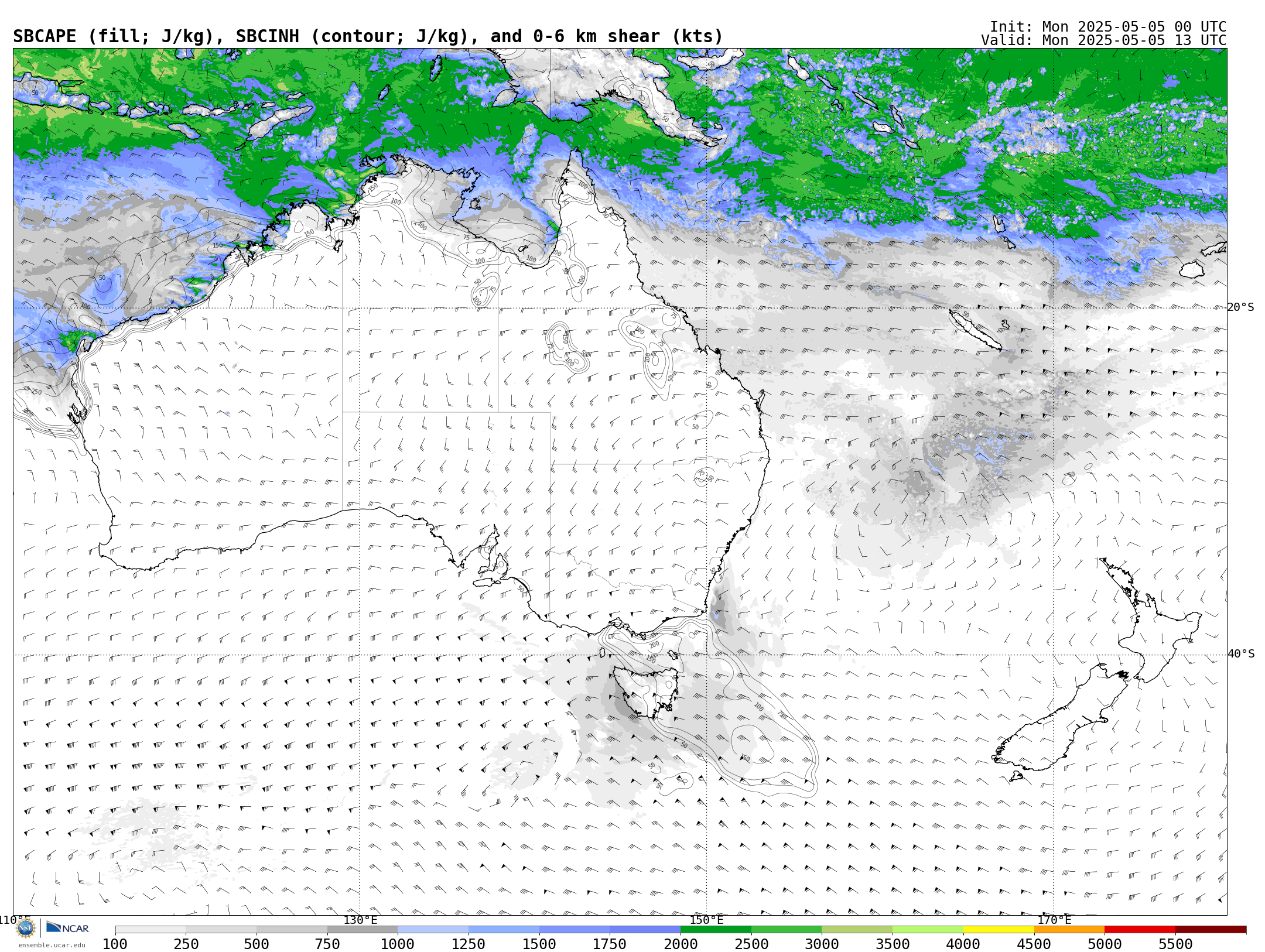
Task: Click the '500' colorbar tick label
Action: [257, 944]
